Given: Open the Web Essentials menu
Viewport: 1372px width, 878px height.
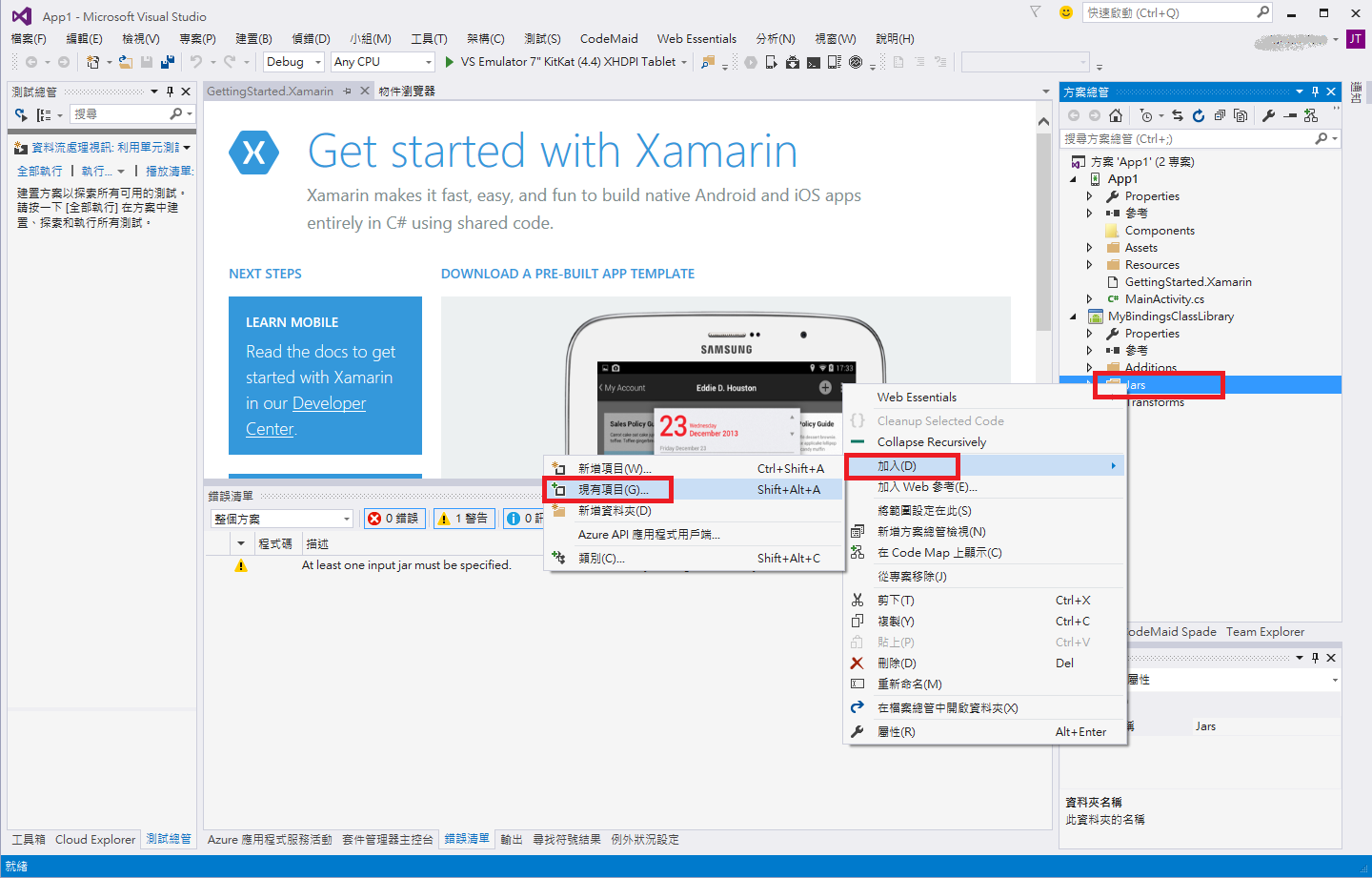Looking at the screenshot, I should tap(696, 39).
